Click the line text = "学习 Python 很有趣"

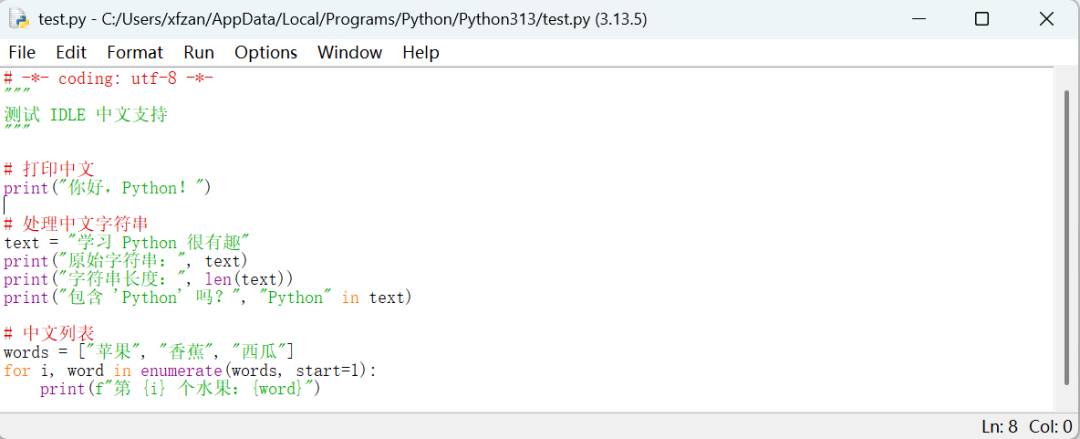pyautogui.click(x=126, y=243)
